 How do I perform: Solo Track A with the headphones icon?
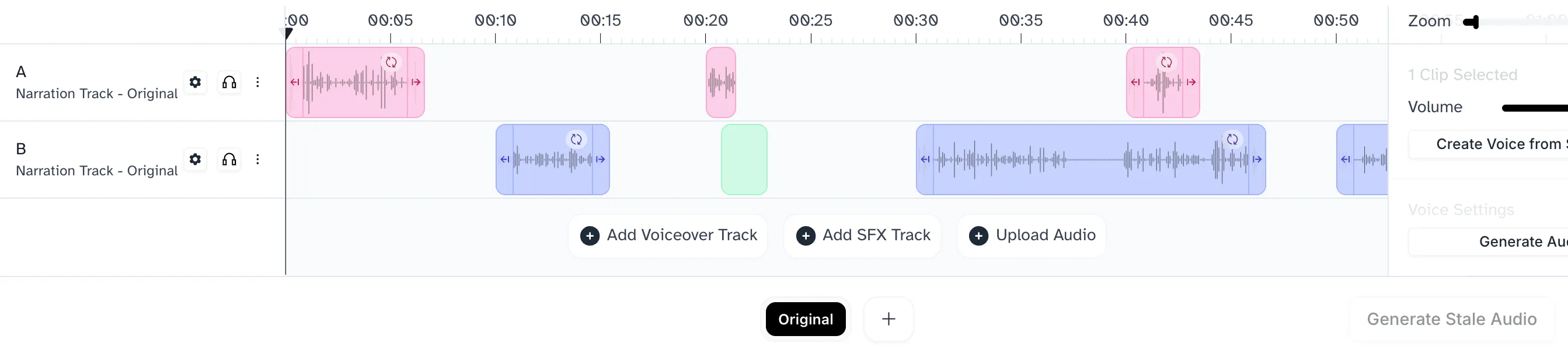click(229, 82)
